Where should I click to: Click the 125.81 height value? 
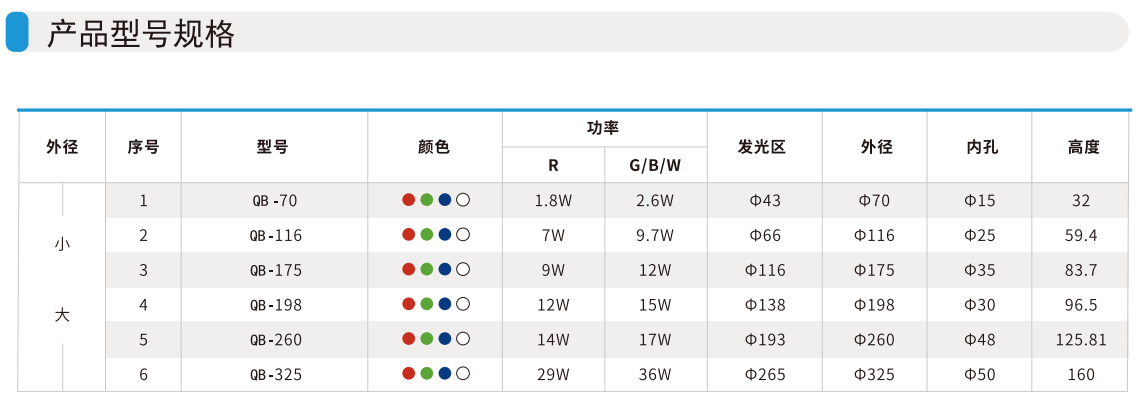1081,340
